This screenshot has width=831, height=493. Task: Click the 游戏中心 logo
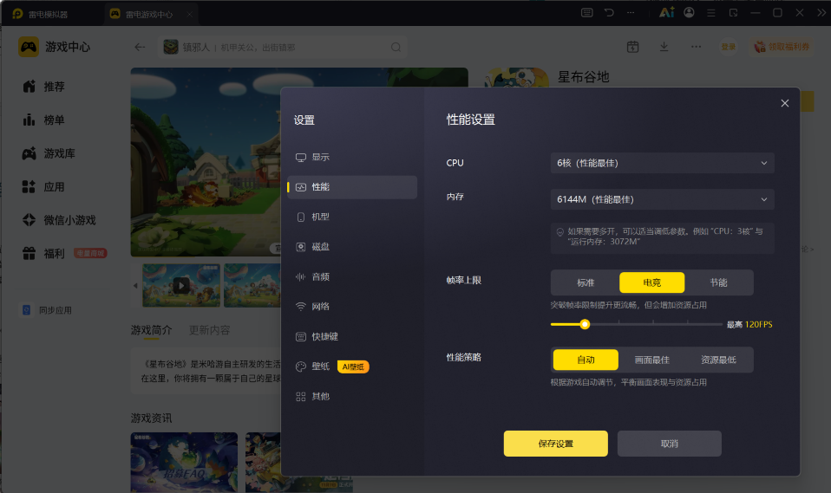point(29,47)
